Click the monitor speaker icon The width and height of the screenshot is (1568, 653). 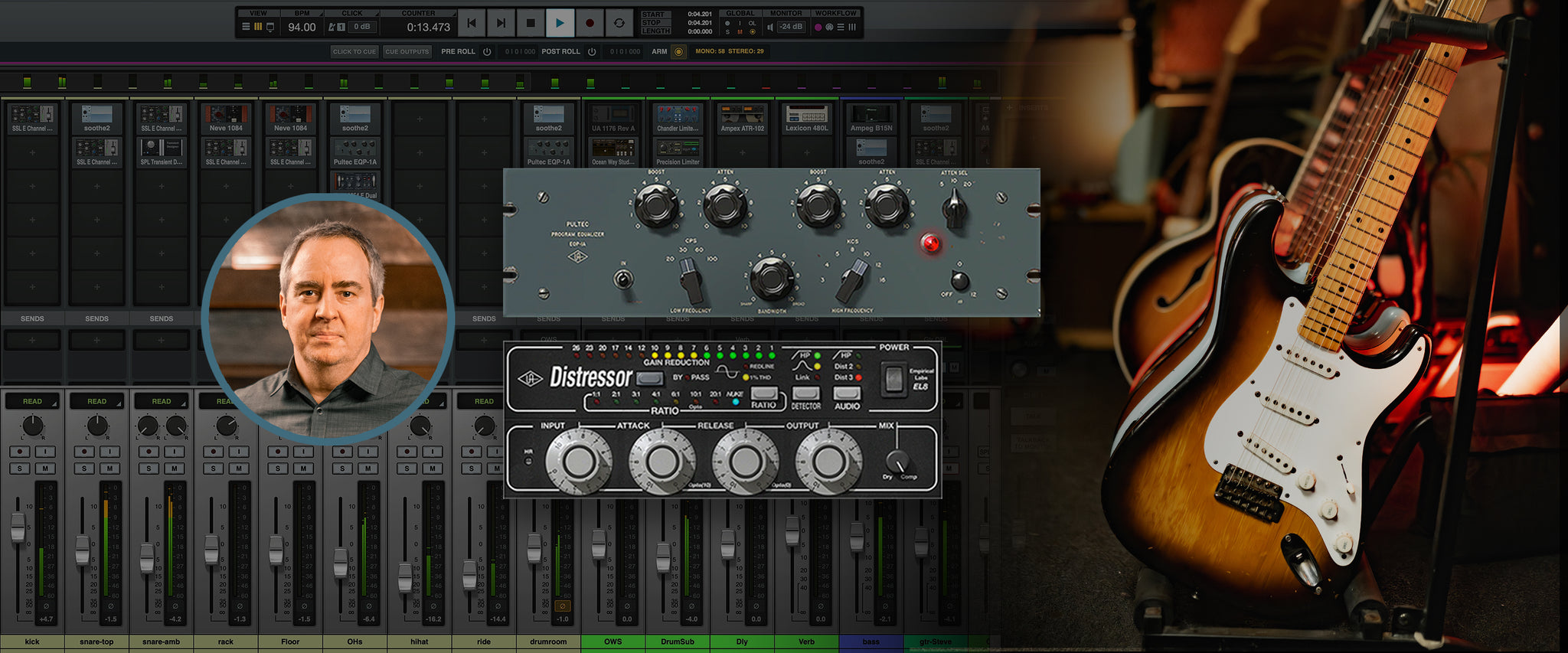coord(770,27)
